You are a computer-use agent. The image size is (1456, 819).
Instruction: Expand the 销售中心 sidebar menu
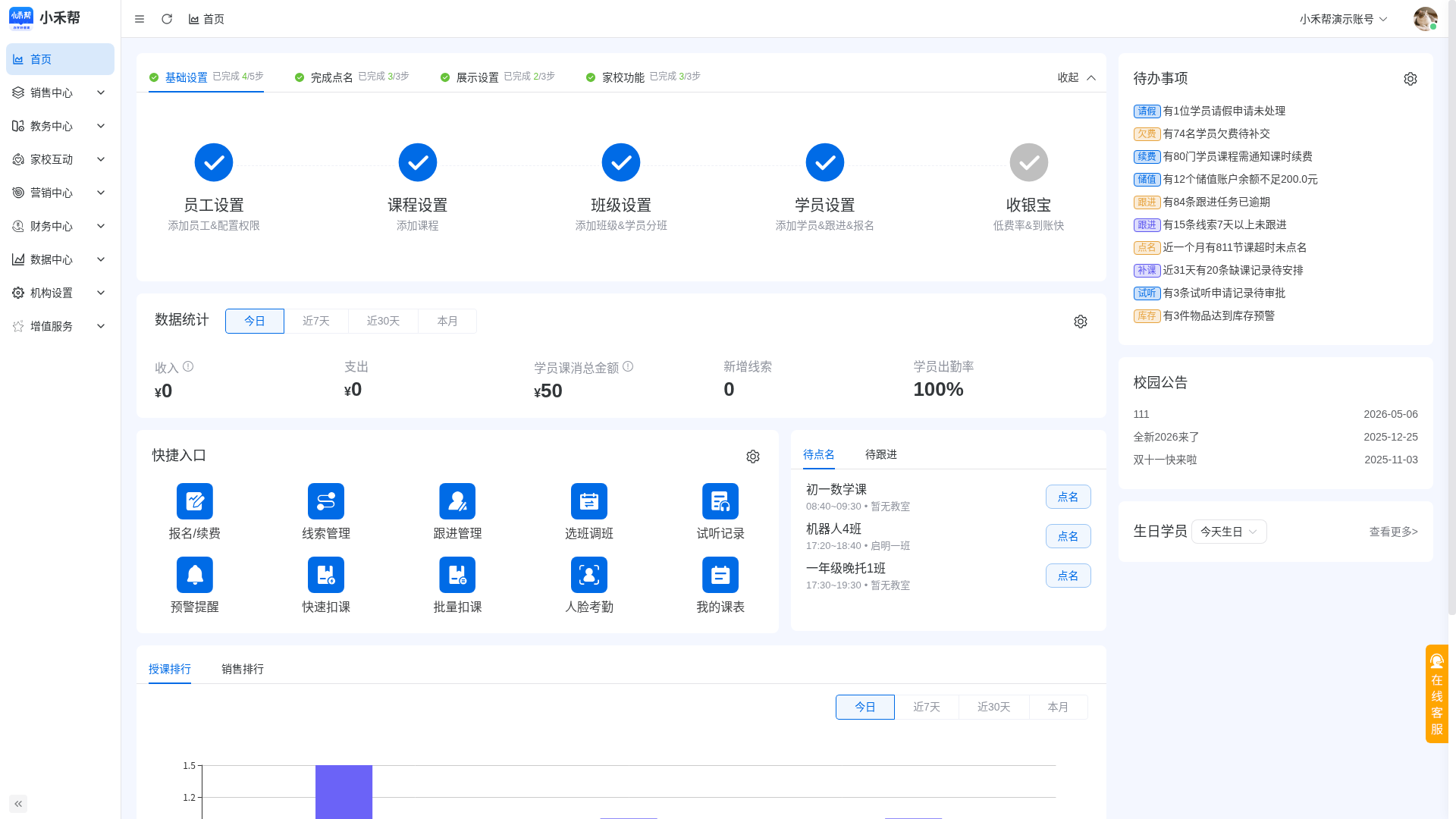(x=60, y=93)
